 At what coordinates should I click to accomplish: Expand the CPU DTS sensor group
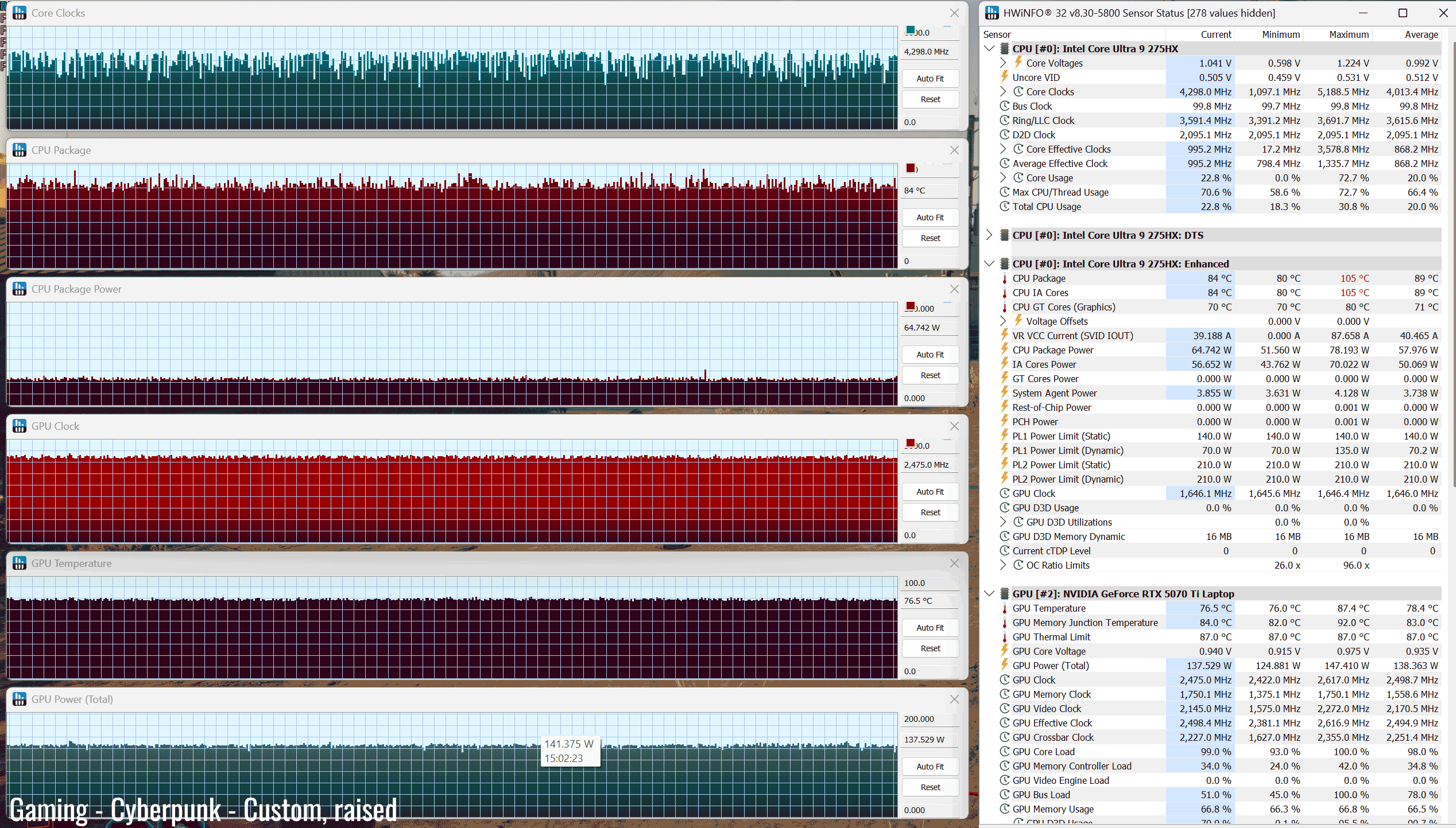[x=989, y=235]
